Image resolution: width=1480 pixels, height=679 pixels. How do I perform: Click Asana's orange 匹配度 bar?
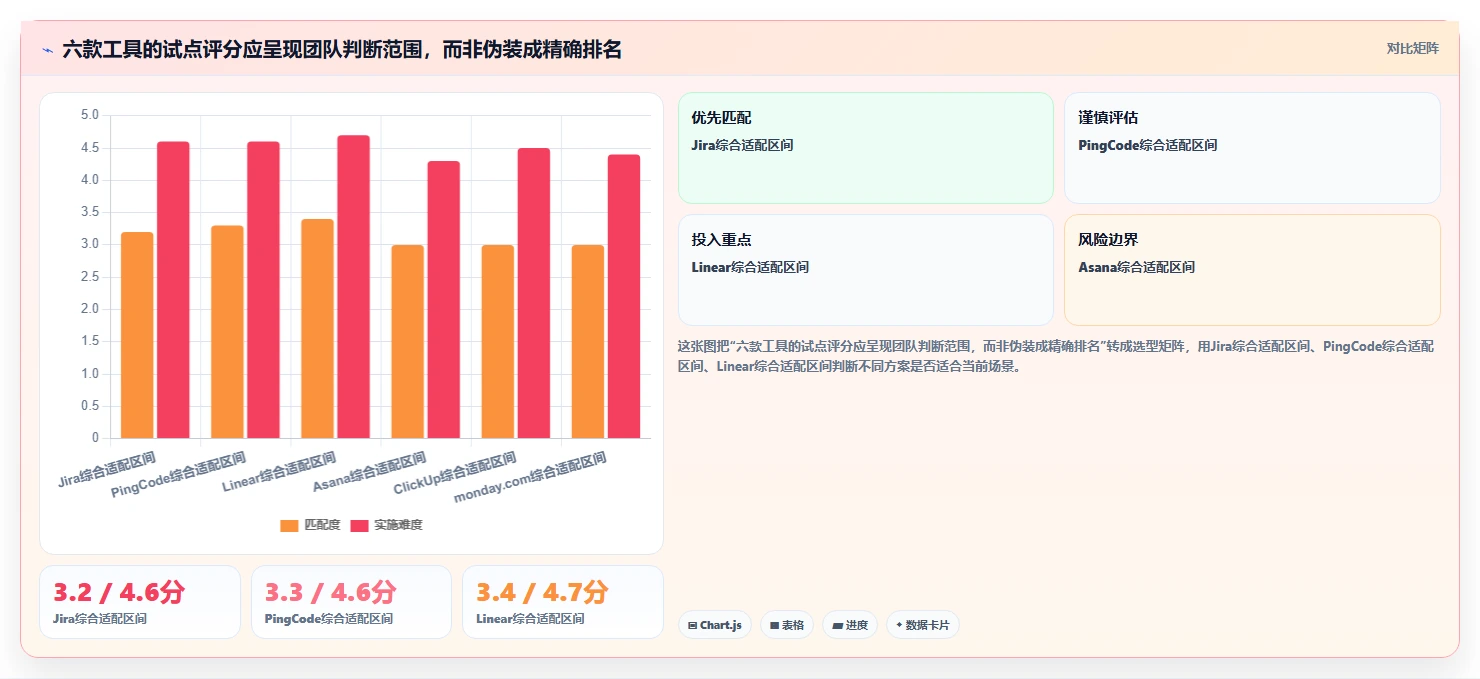click(407, 341)
